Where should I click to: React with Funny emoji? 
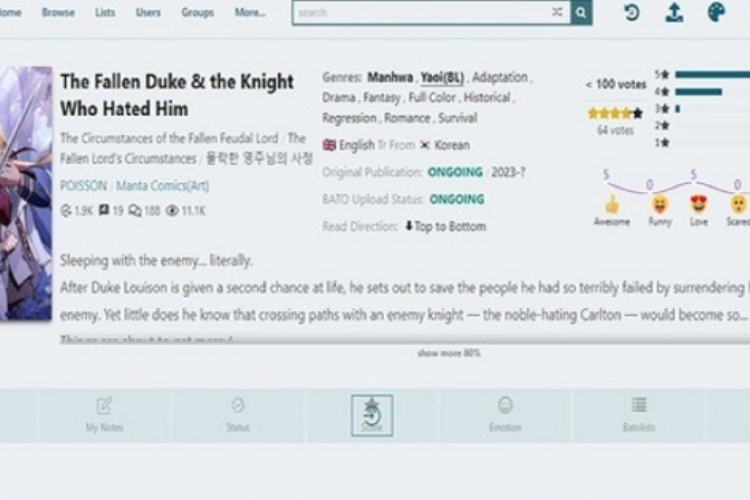[x=660, y=204]
